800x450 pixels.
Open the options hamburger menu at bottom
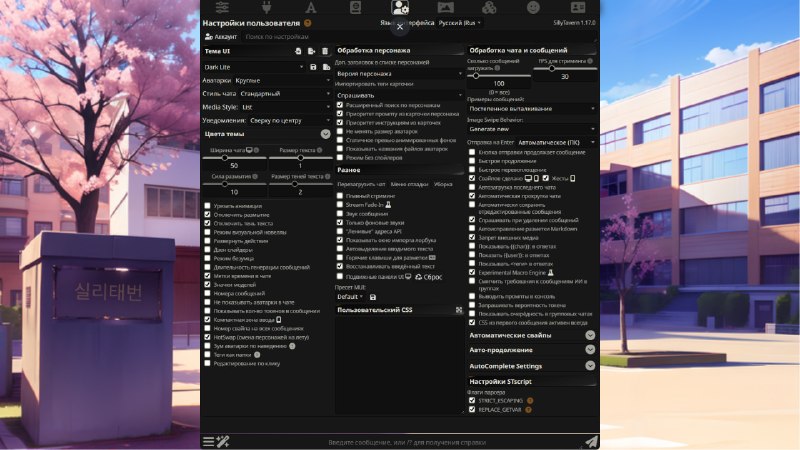click(209, 442)
